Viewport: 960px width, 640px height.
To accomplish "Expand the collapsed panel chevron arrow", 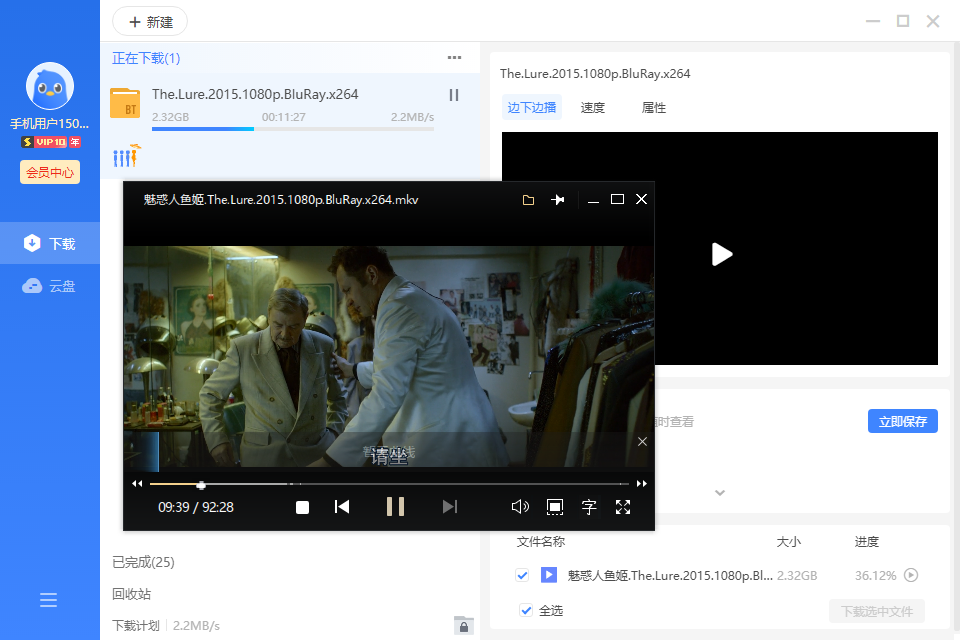I will click(x=719, y=492).
